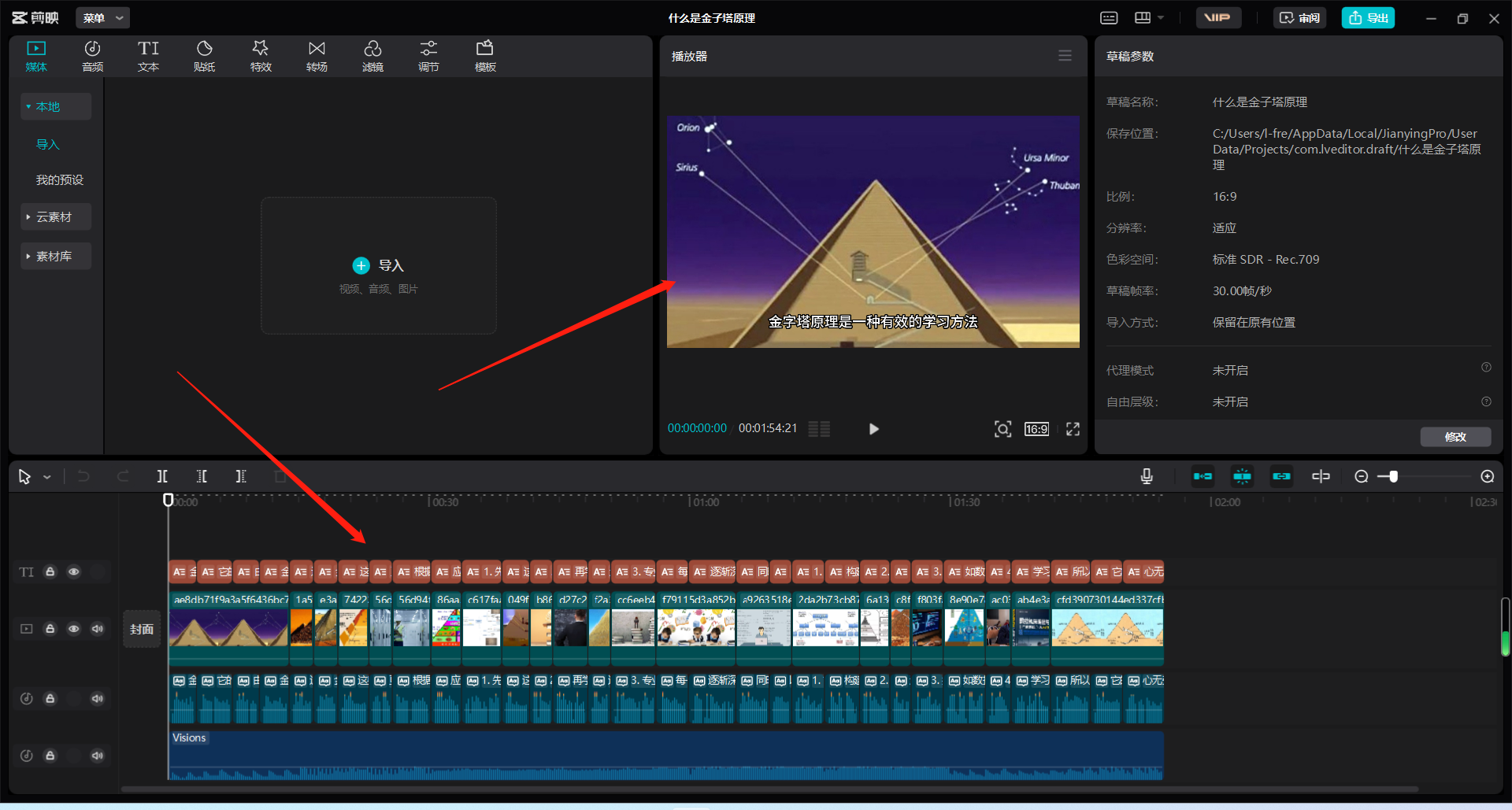Open the keyboard shortcuts icon in the title bar
The width and height of the screenshot is (1512, 810).
[x=1109, y=17]
